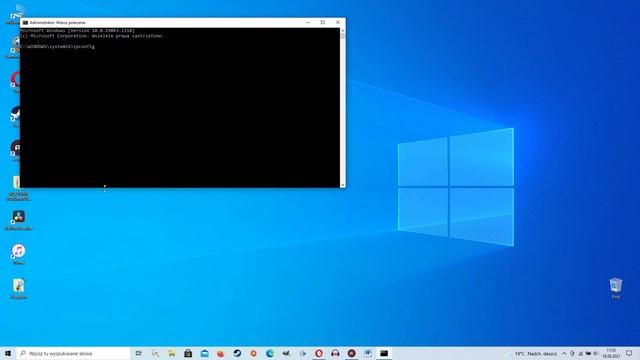Minimize the Command Prompt window

[x=308, y=22]
